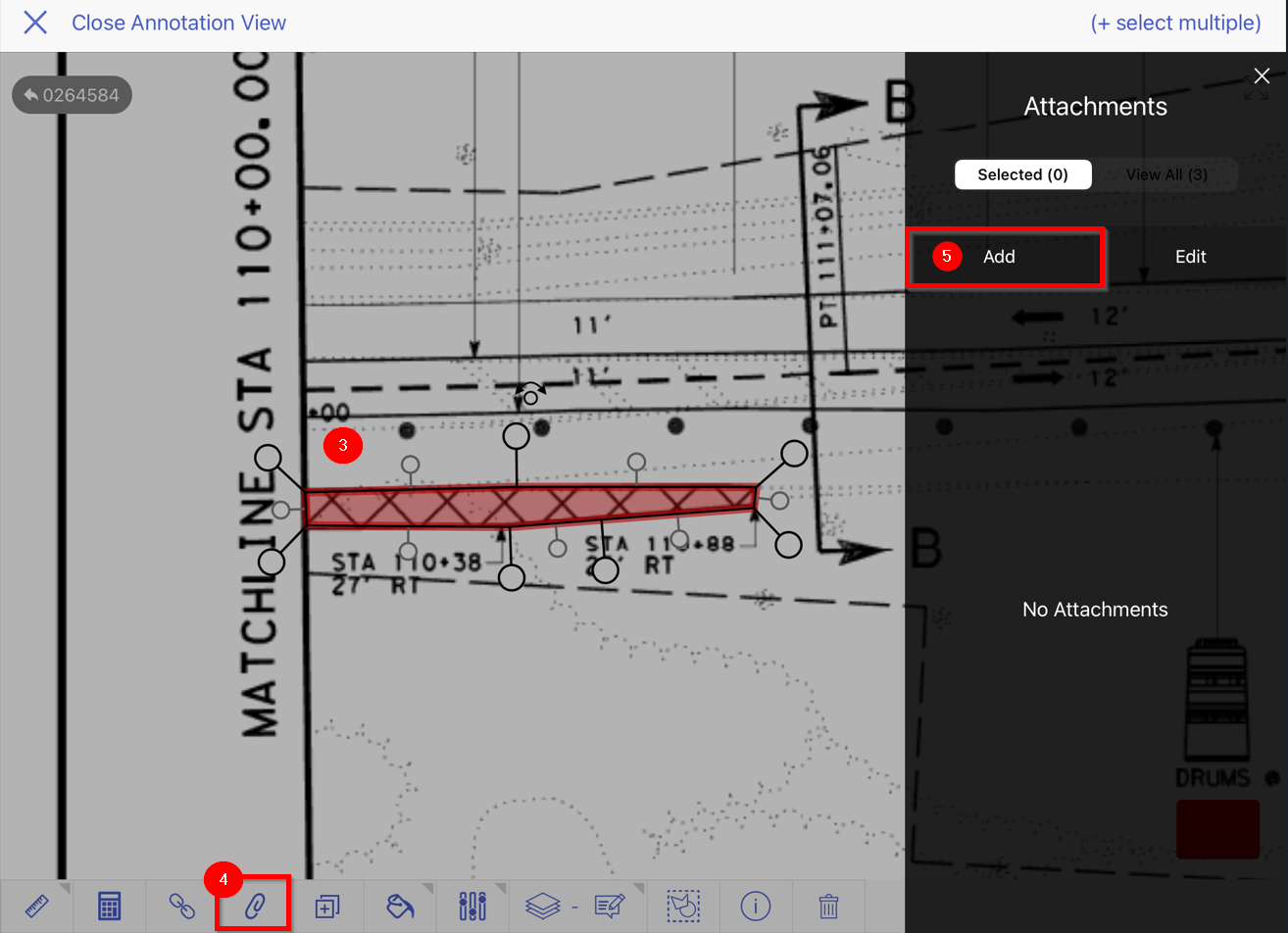
Task: Select the Measure ruler tool
Action: 35,906
